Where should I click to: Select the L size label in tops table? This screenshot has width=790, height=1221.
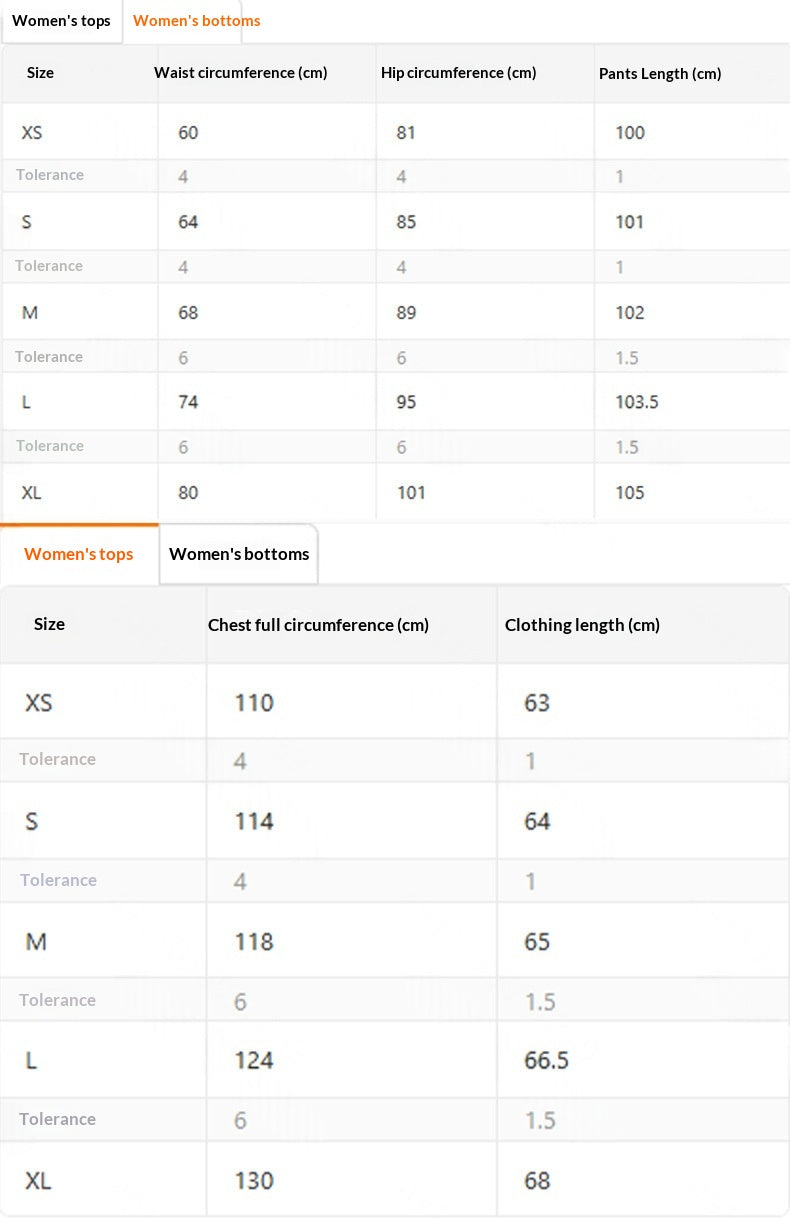coord(31,1060)
